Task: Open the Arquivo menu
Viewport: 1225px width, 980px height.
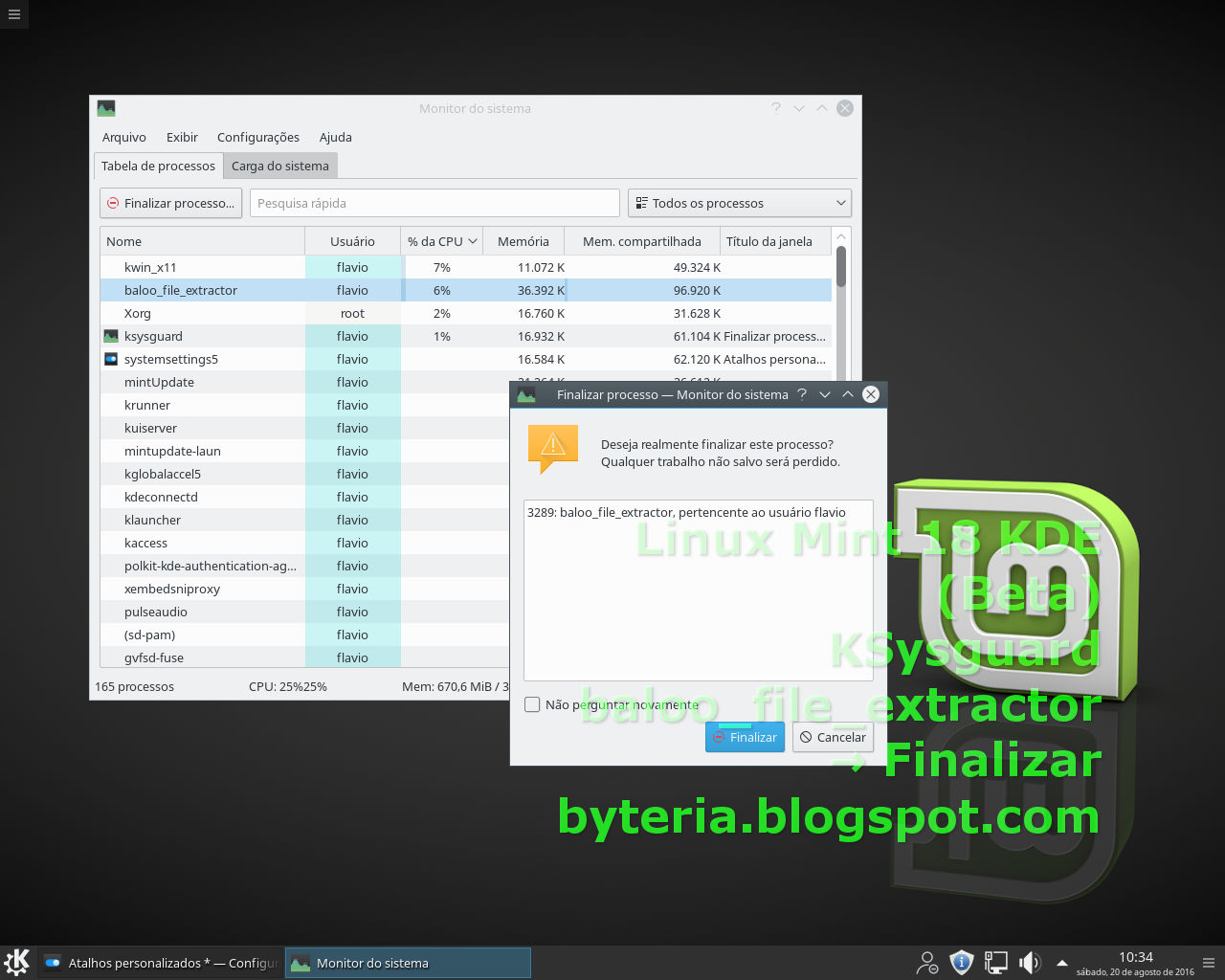Action: 123,137
